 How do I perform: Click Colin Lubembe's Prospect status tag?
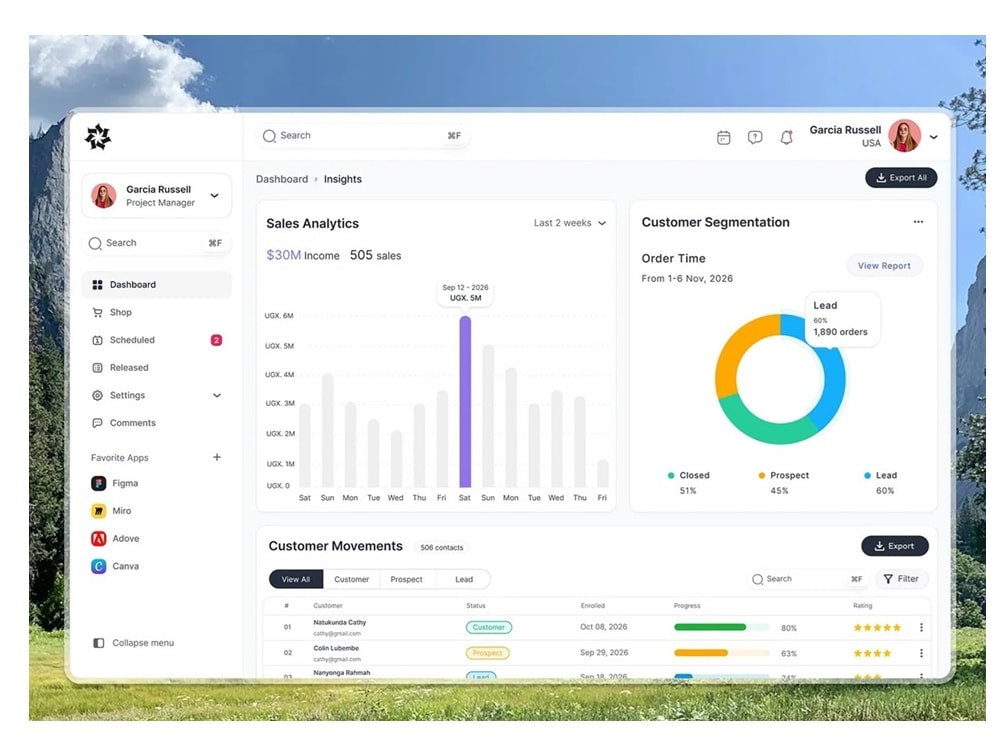click(487, 653)
